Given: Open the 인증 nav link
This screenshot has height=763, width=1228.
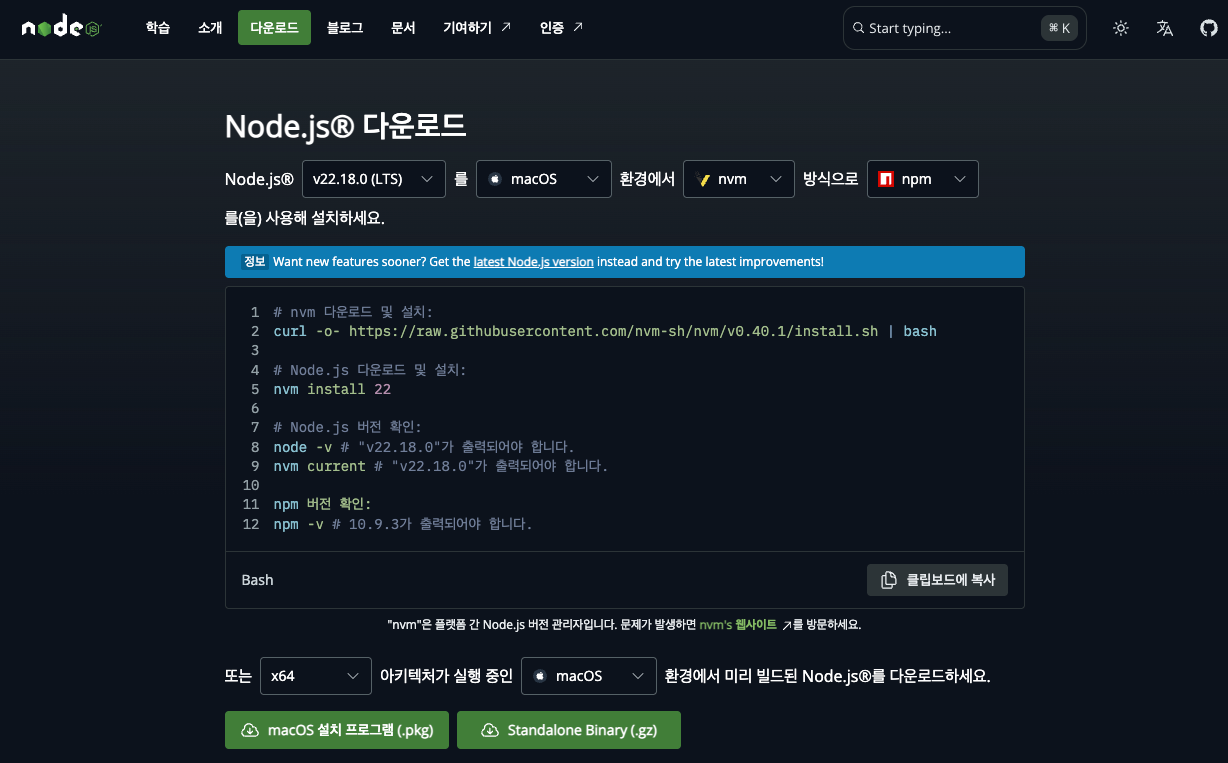Looking at the screenshot, I should 561,28.
